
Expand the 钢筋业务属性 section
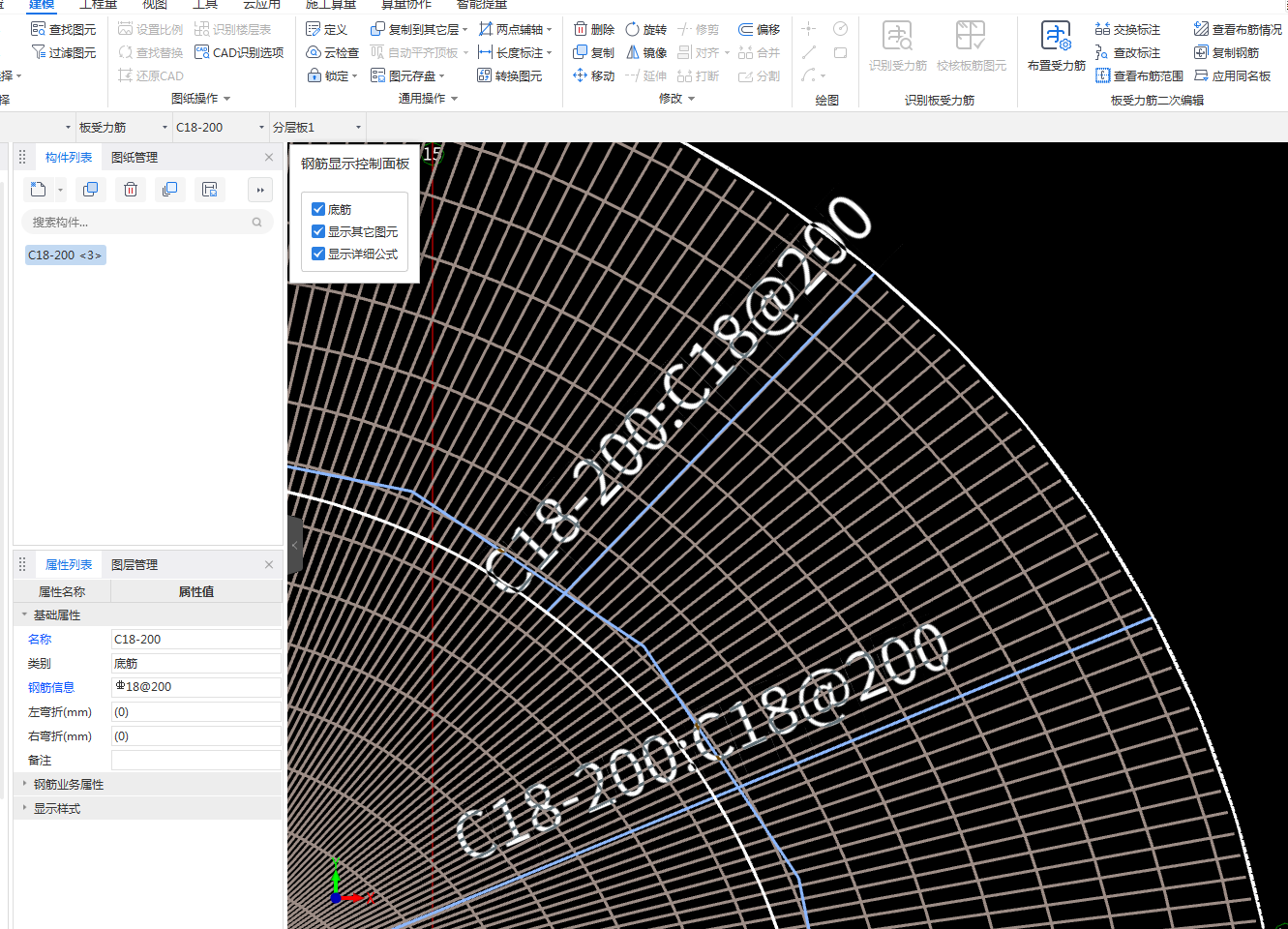tap(25, 784)
